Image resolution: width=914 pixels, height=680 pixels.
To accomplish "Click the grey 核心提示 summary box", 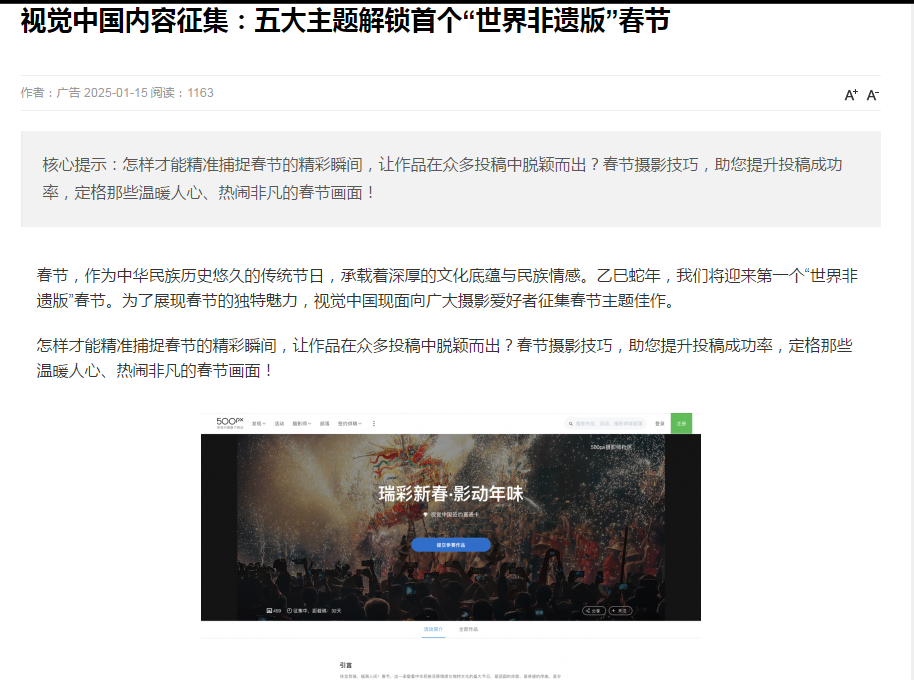I will coord(451,179).
